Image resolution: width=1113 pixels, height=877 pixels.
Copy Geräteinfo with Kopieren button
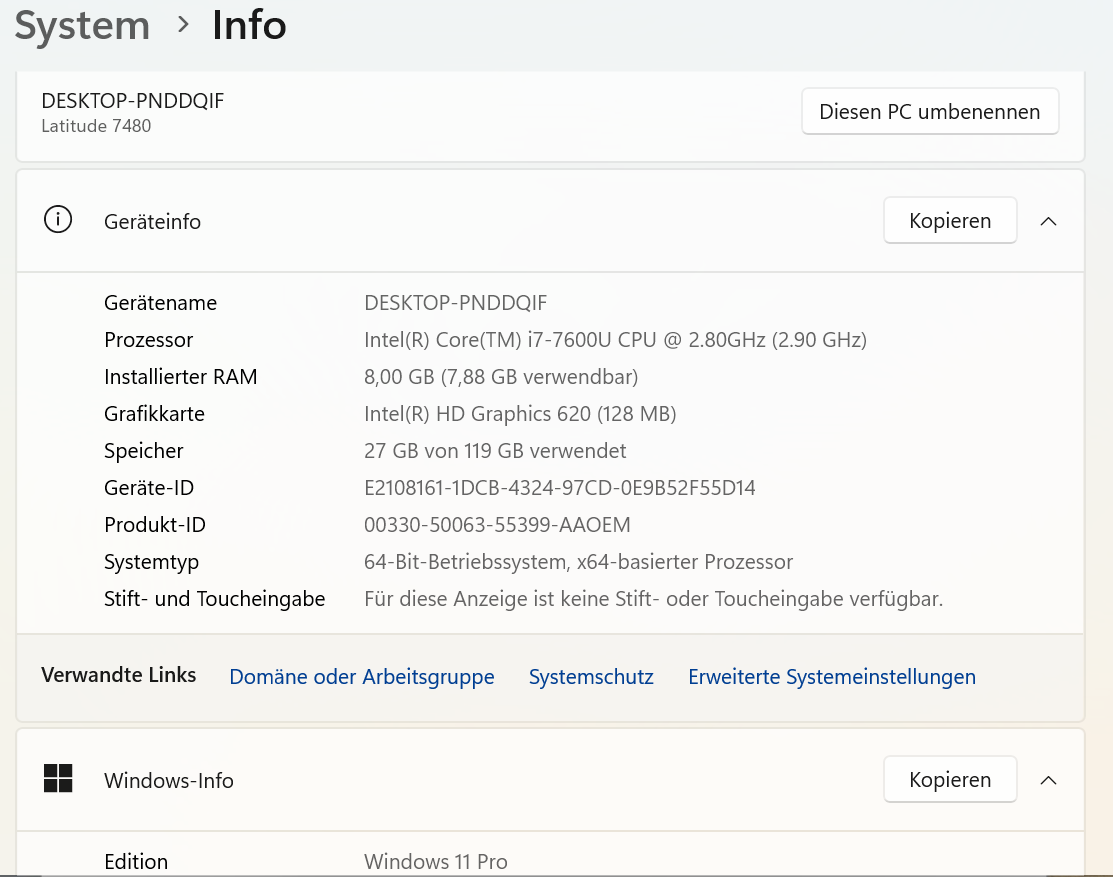pos(950,221)
